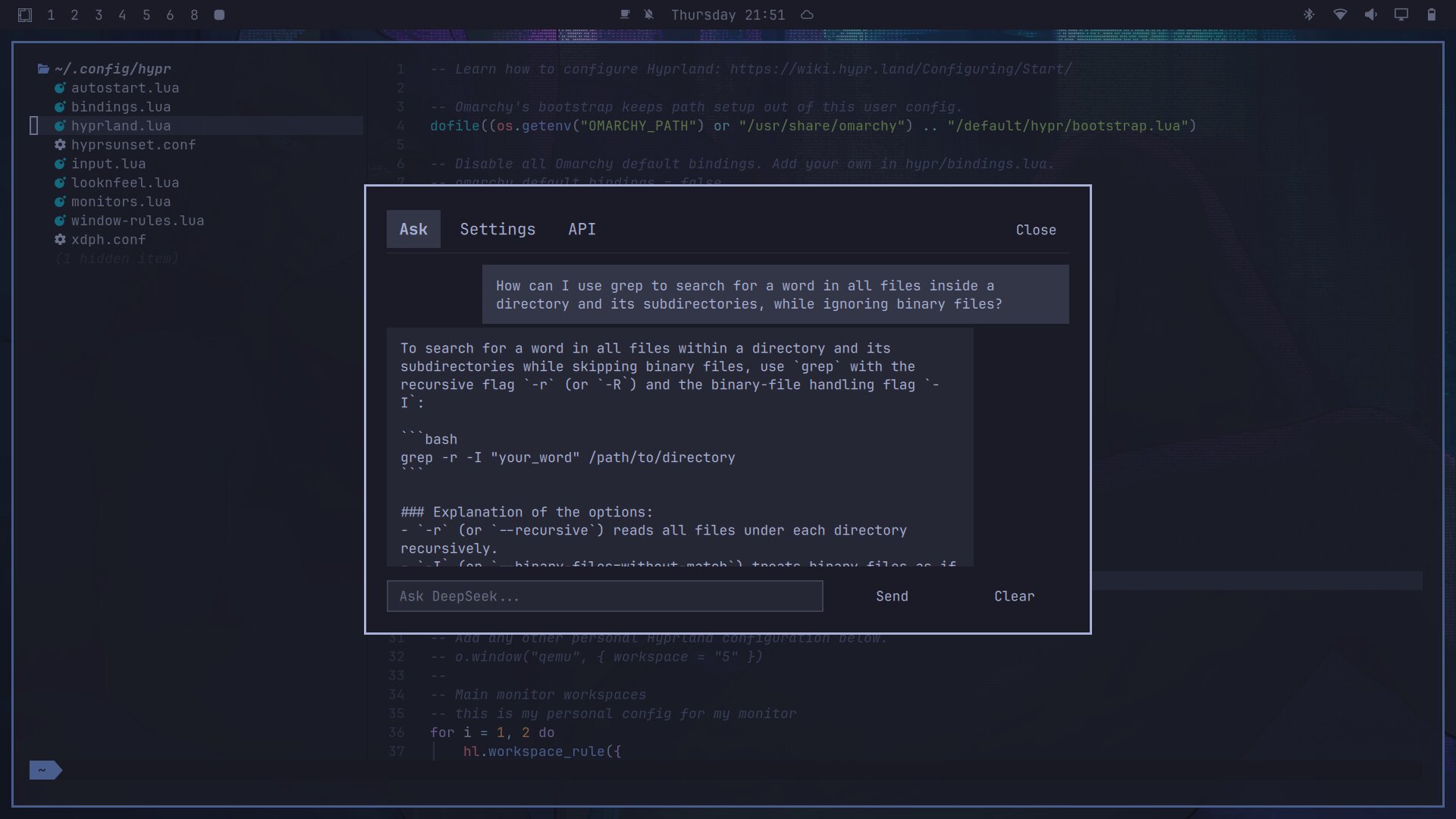Open the Wi-Fi network tray icon
1456x819 pixels.
(1340, 14)
